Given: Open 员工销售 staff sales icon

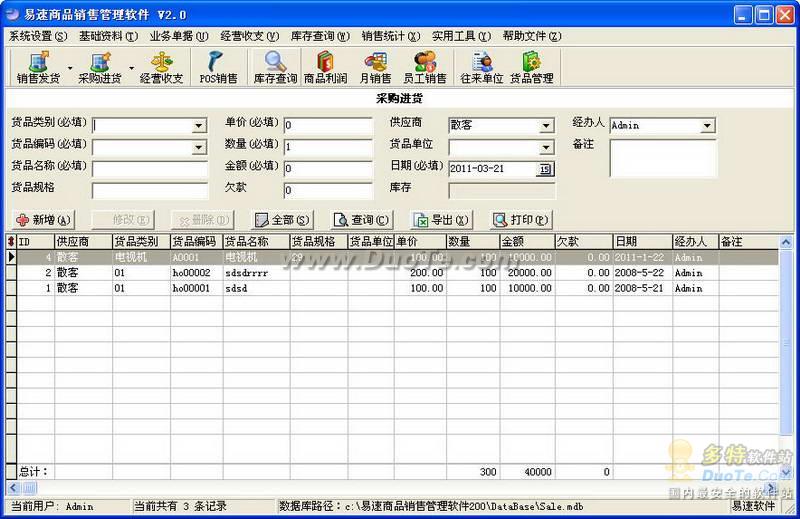Looking at the screenshot, I should coord(424,68).
